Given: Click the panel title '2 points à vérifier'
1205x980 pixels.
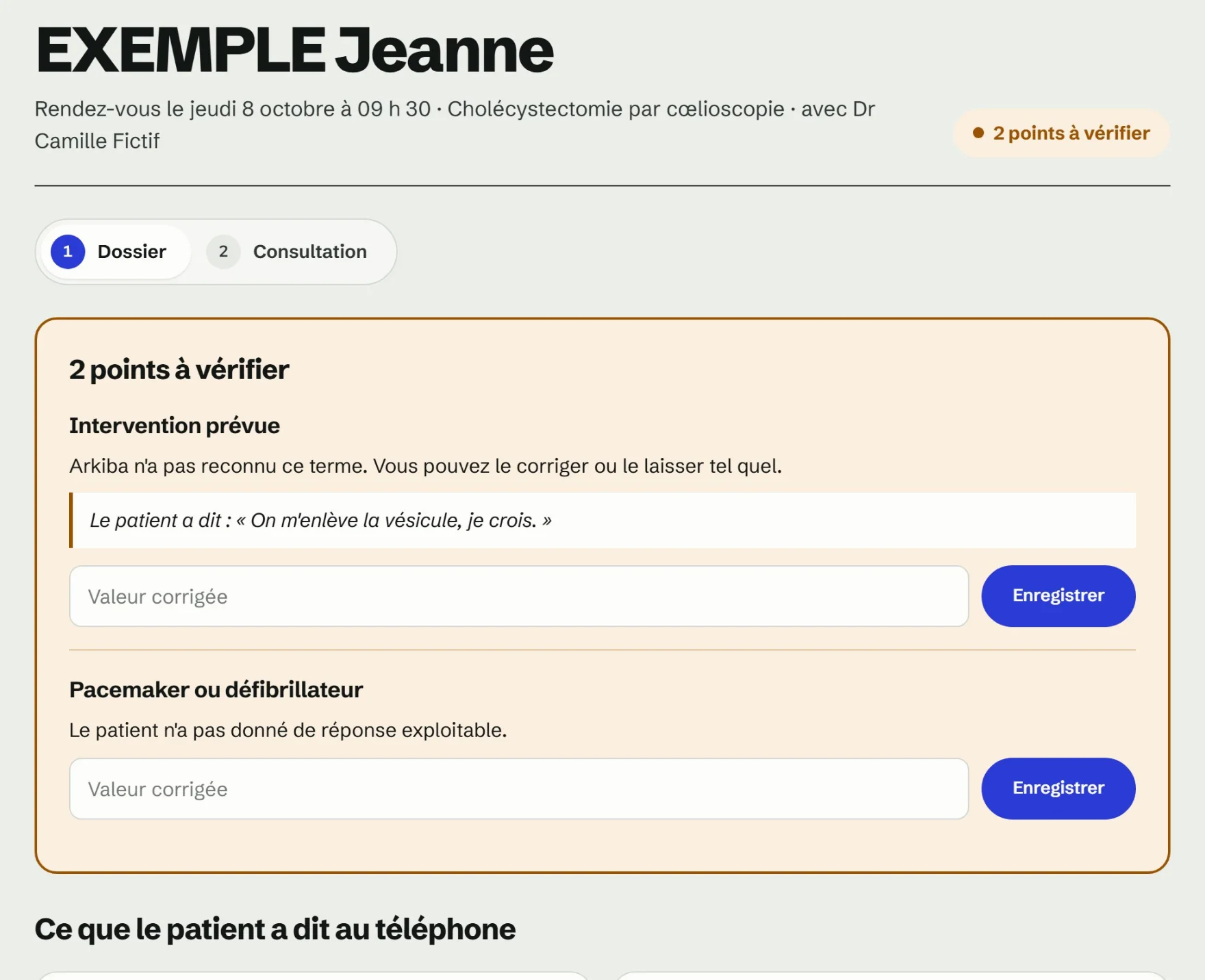Looking at the screenshot, I should point(179,370).
